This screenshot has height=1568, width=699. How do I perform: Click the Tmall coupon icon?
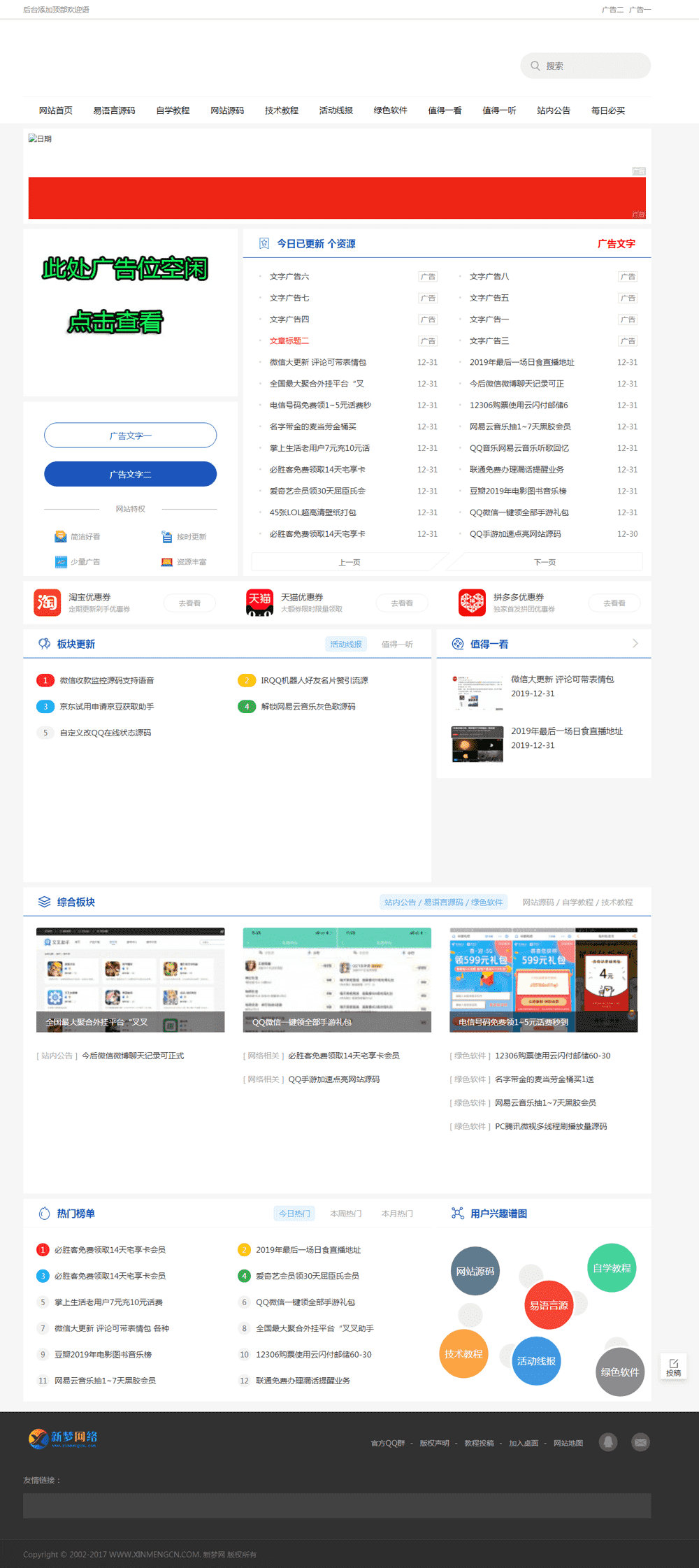(259, 603)
